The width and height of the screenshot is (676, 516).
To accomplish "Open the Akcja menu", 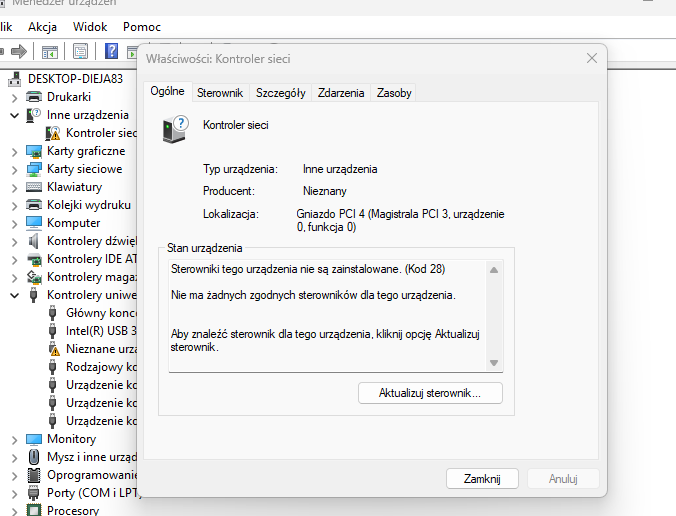I will (x=42, y=27).
